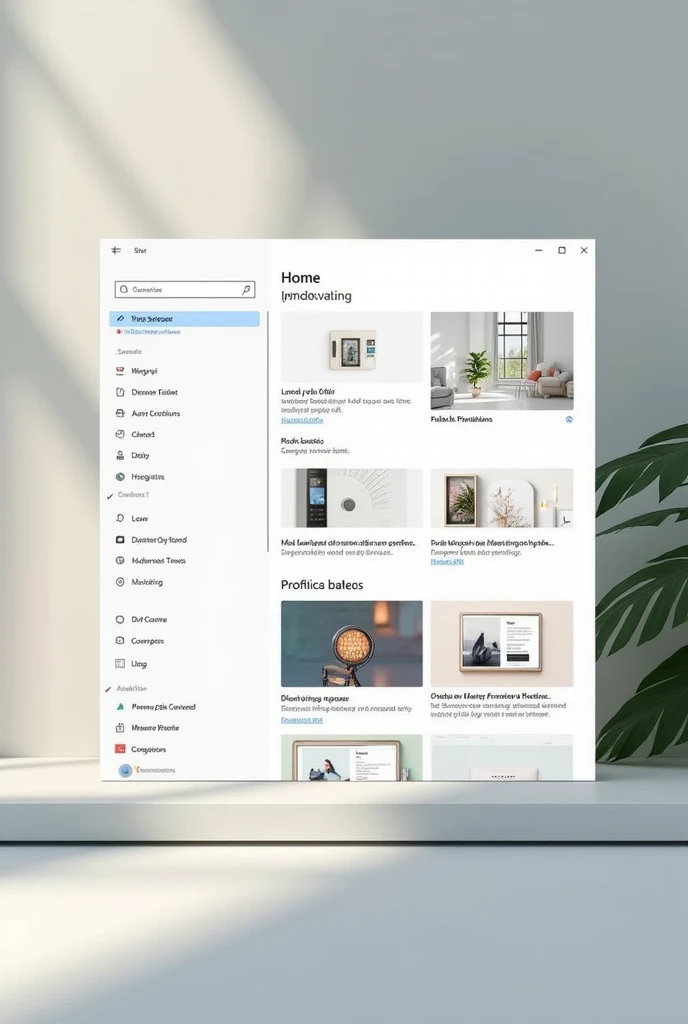Open the globe icon beside Hnegiates
Viewport: 688px width, 1024px height.
tap(120, 477)
